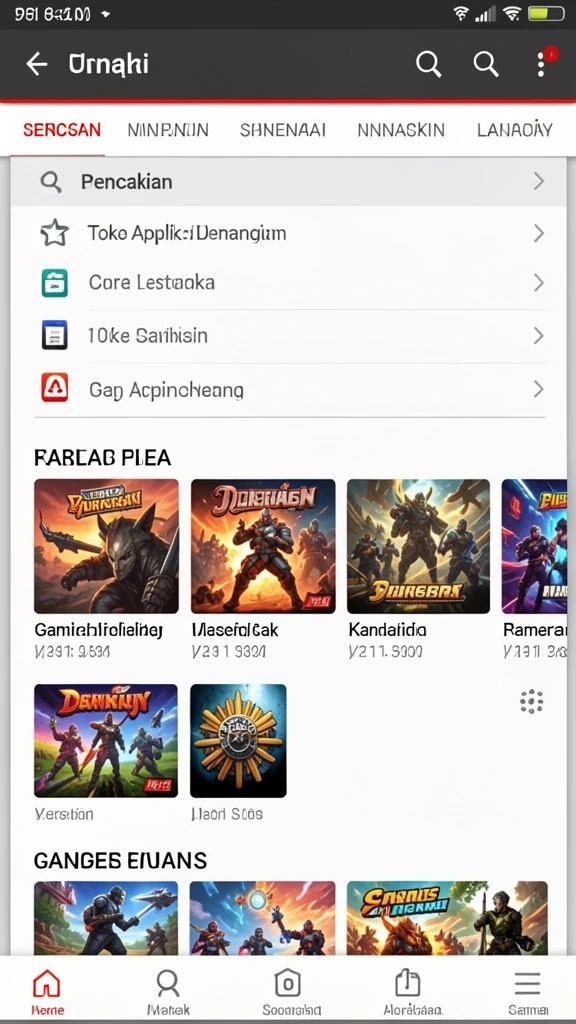The height and width of the screenshot is (1024, 576).
Task: Expand the Toko Applik row chevron
Action: pyautogui.click(x=539, y=233)
